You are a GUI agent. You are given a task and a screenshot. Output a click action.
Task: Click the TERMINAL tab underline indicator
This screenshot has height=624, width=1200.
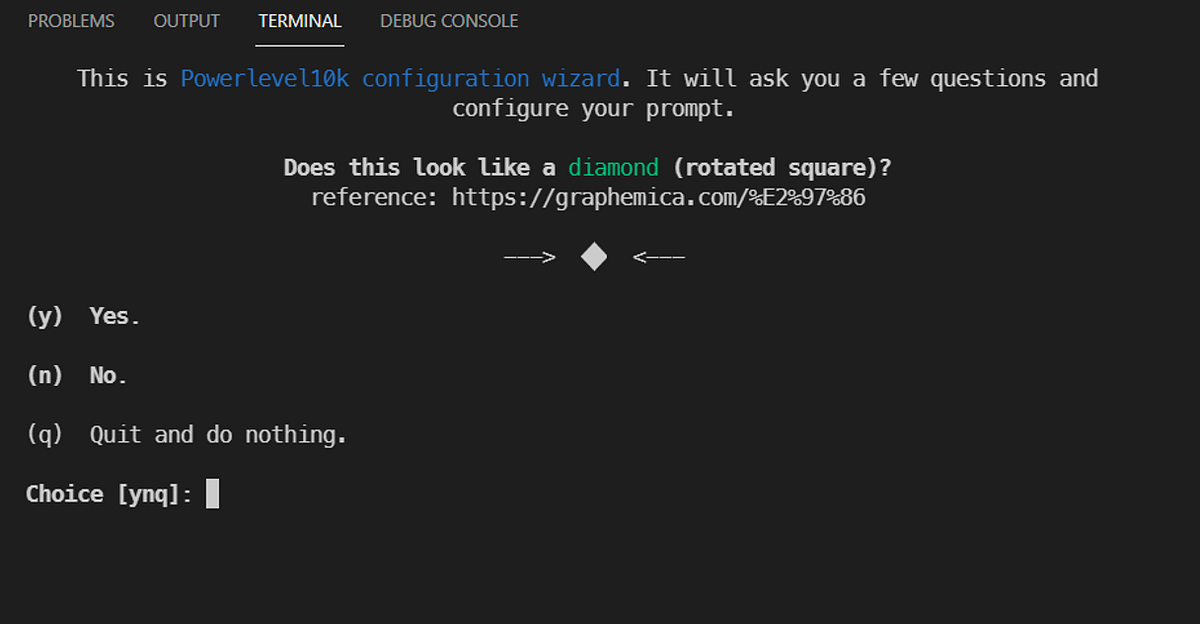click(299, 43)
